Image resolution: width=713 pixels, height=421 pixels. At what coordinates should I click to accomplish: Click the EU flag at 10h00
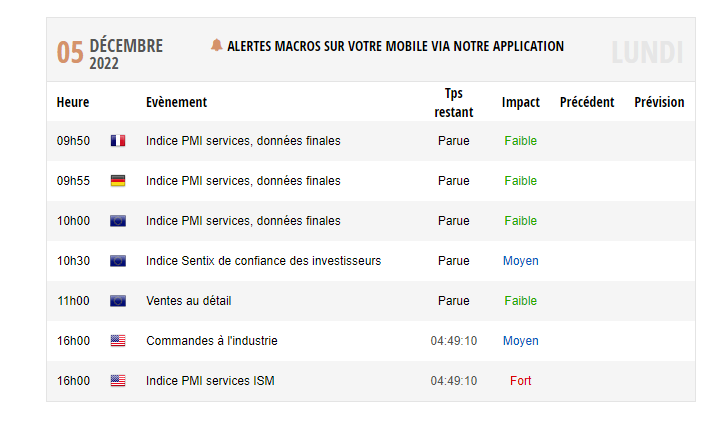[118, 221]
